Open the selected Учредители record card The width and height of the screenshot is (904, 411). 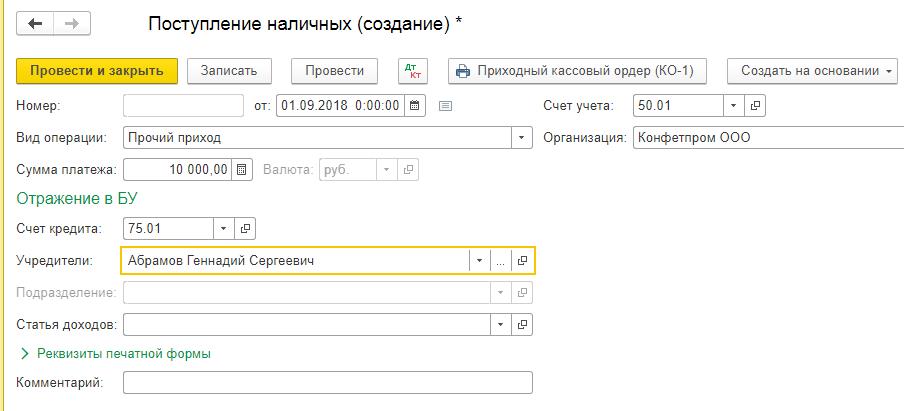coord(522,260)
